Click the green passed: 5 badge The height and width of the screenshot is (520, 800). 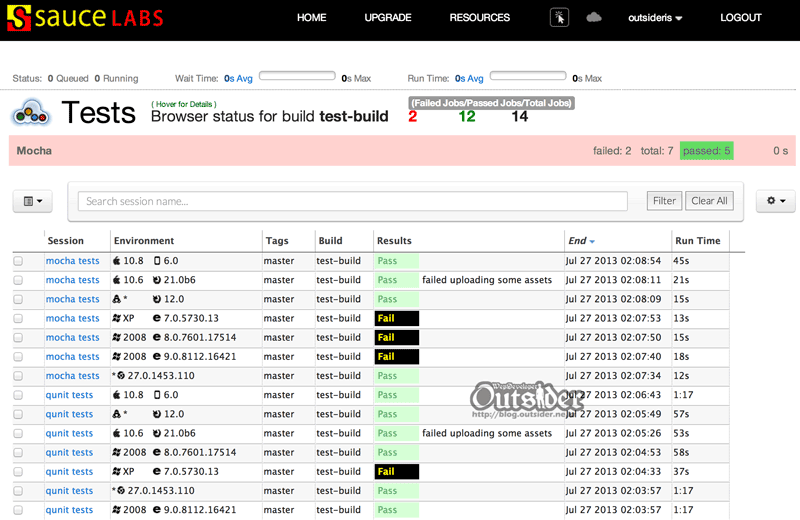click(x=707, y=151)
